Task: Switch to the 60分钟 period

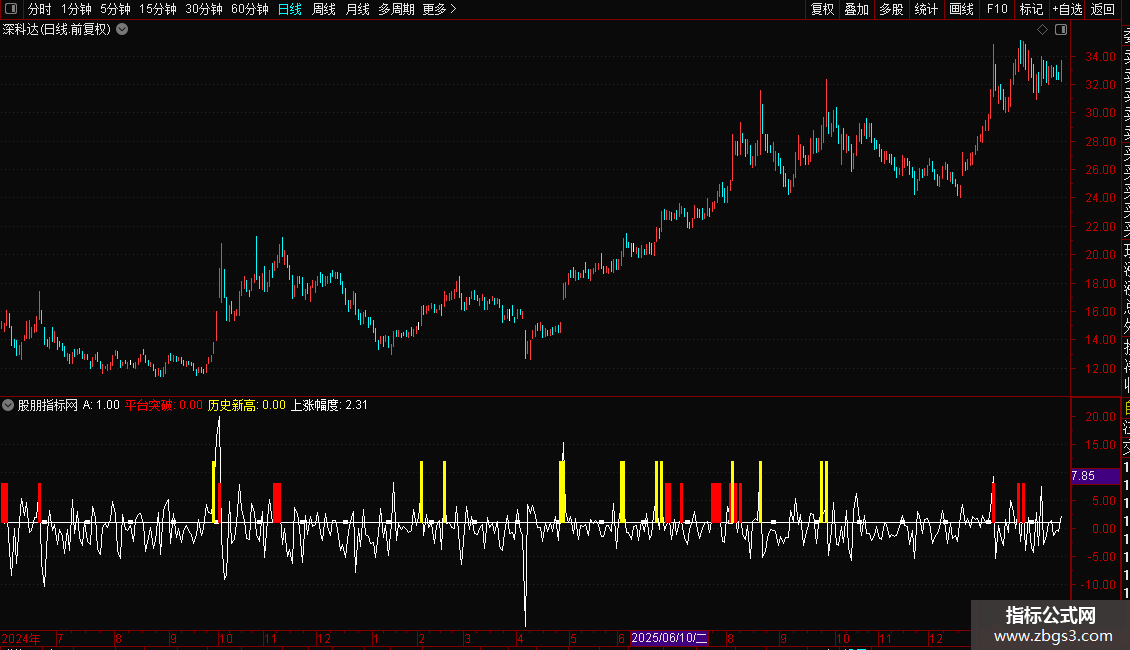Action: click(x=249, y=9)
